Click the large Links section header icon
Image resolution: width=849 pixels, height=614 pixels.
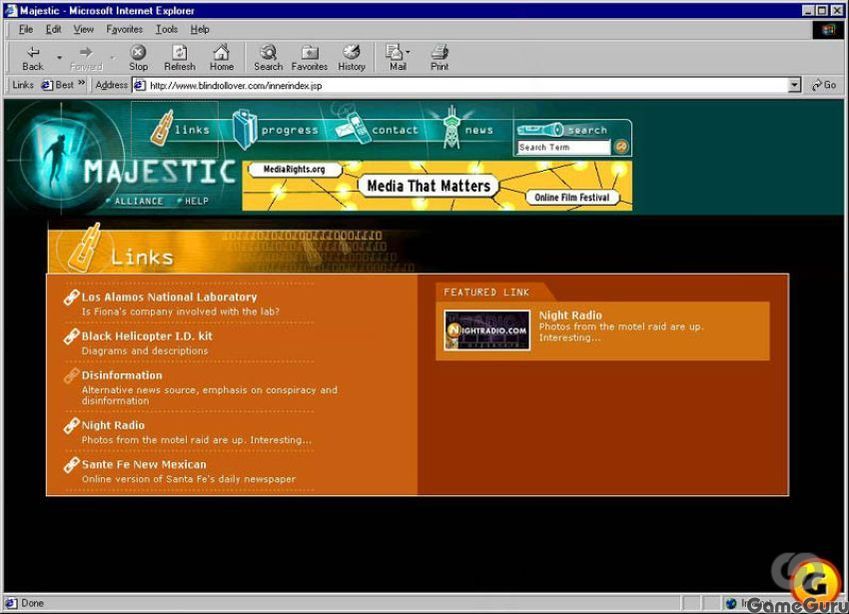[84, 248]
